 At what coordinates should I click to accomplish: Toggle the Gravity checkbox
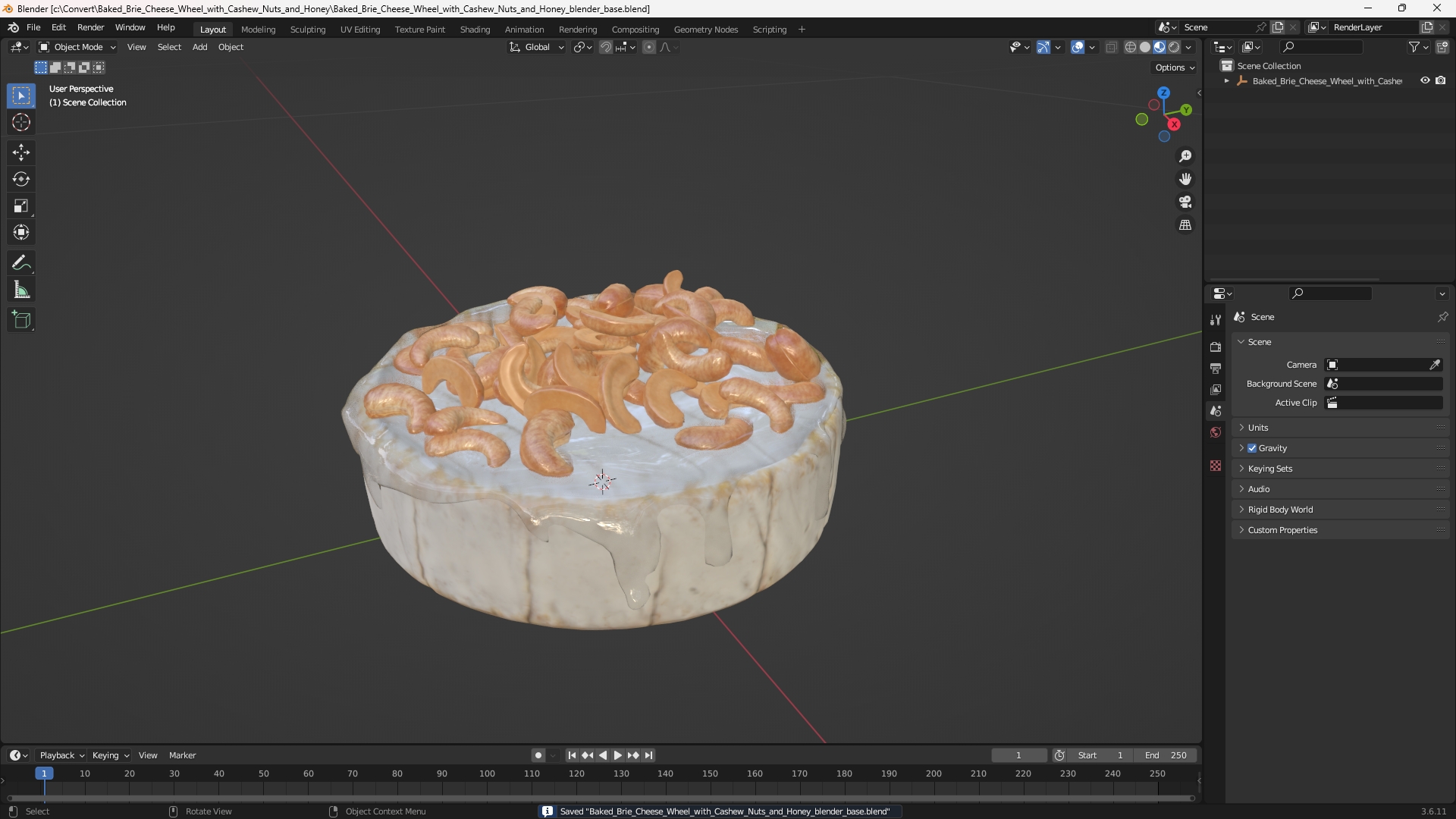(x=1252, y=448)
